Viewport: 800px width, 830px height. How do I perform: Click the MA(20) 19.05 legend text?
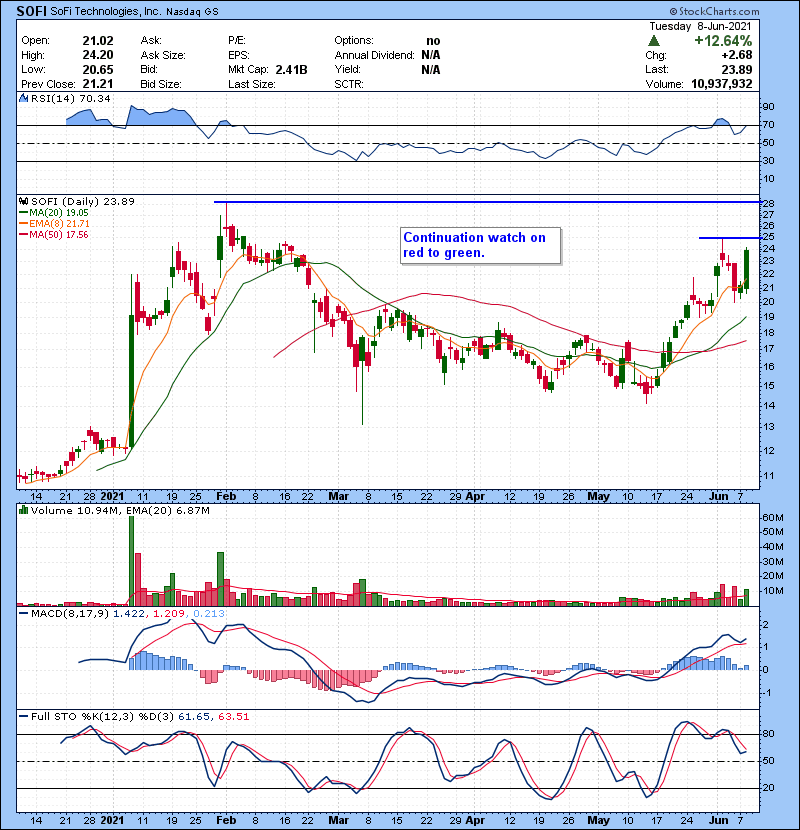click(59, 212)
